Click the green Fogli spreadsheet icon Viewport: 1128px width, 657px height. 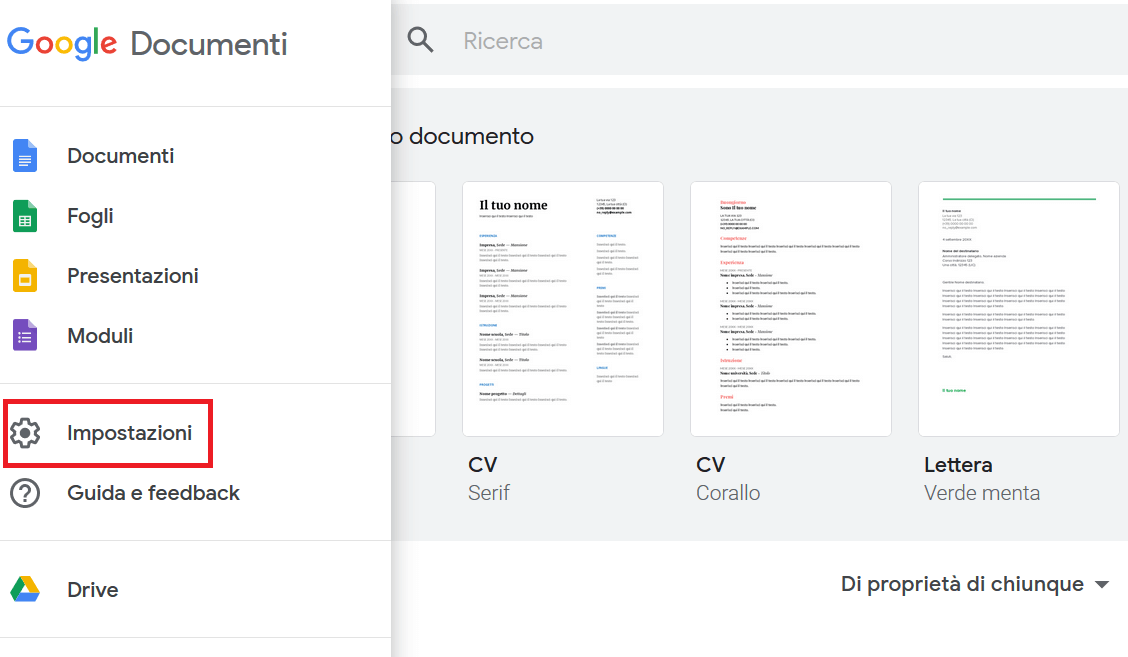[24, 216]
